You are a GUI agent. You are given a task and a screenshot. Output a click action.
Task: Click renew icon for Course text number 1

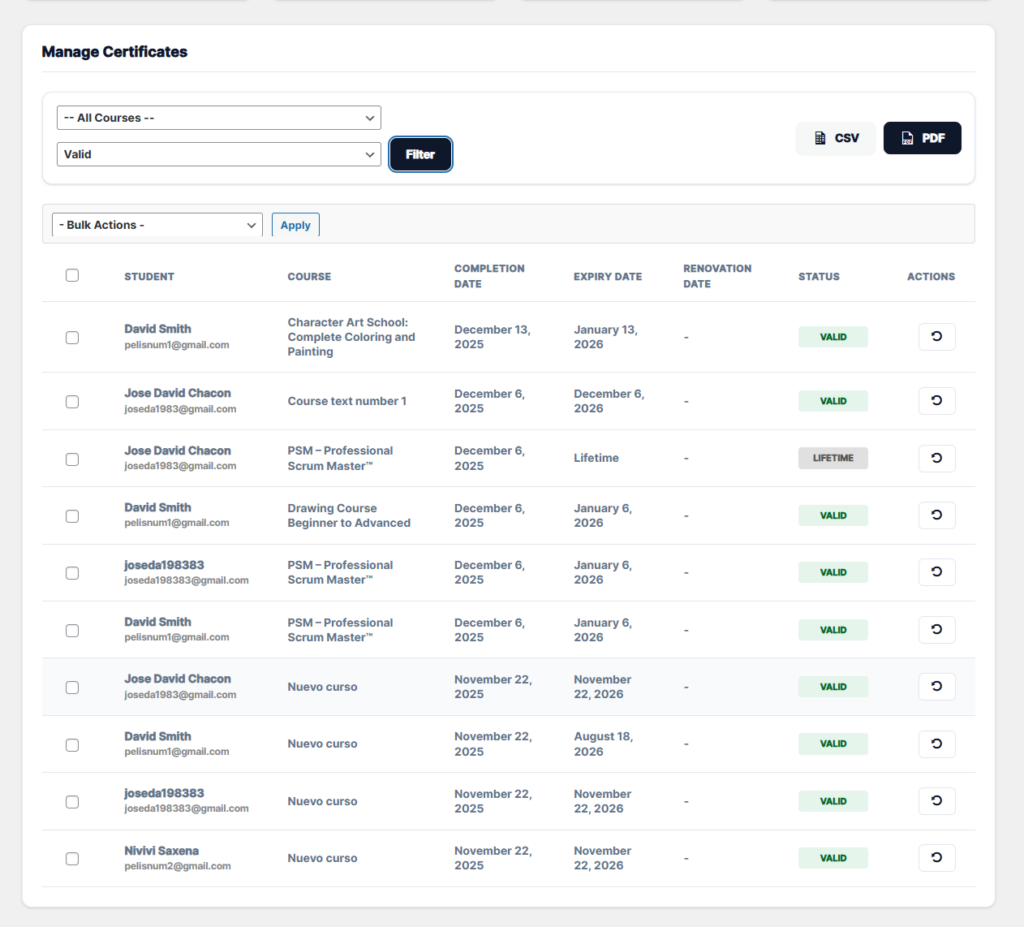tap(936, 400)
